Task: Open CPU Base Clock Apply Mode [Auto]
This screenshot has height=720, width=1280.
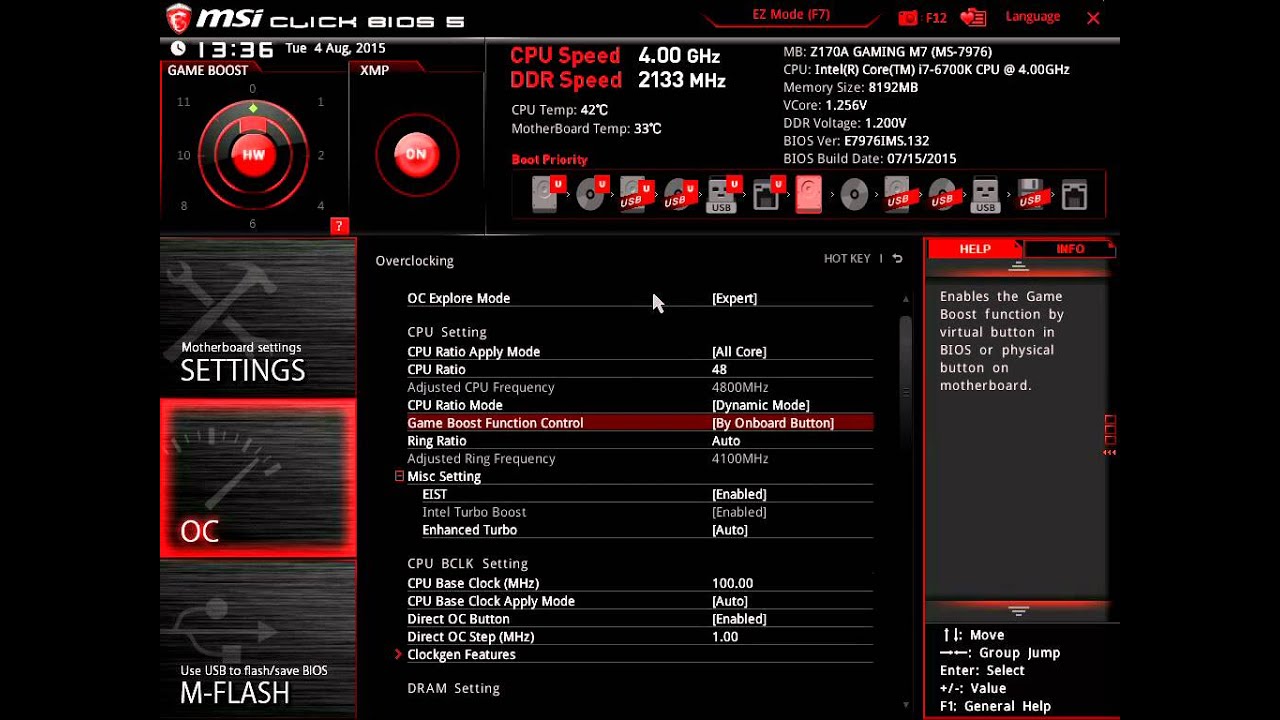Action: 639,601
